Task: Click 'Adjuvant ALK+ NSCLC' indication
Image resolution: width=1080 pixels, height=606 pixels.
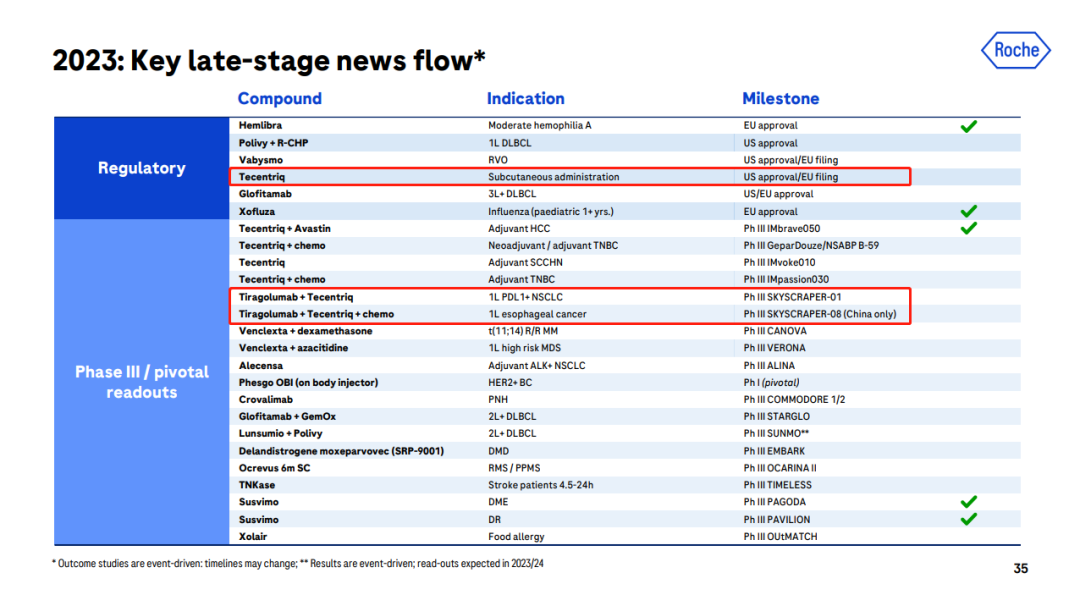Action: click(x=537, y=366)
